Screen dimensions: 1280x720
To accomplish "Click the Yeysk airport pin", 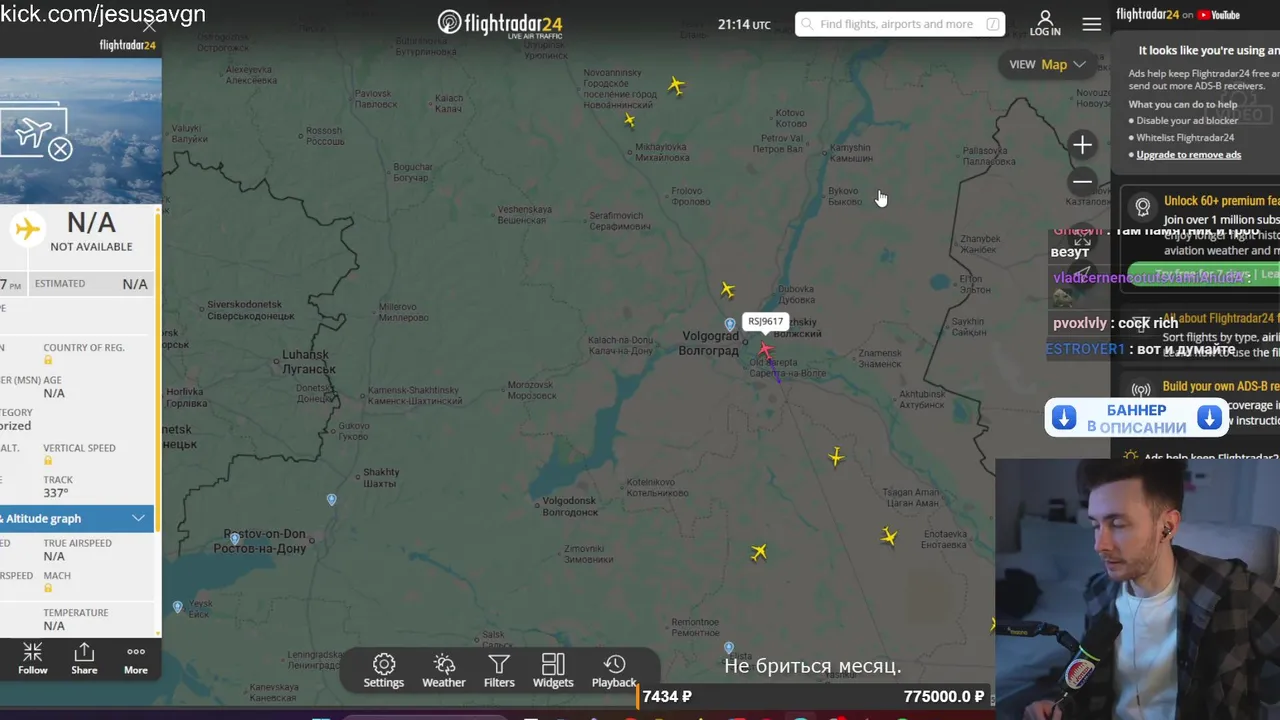I will (178, 607).
